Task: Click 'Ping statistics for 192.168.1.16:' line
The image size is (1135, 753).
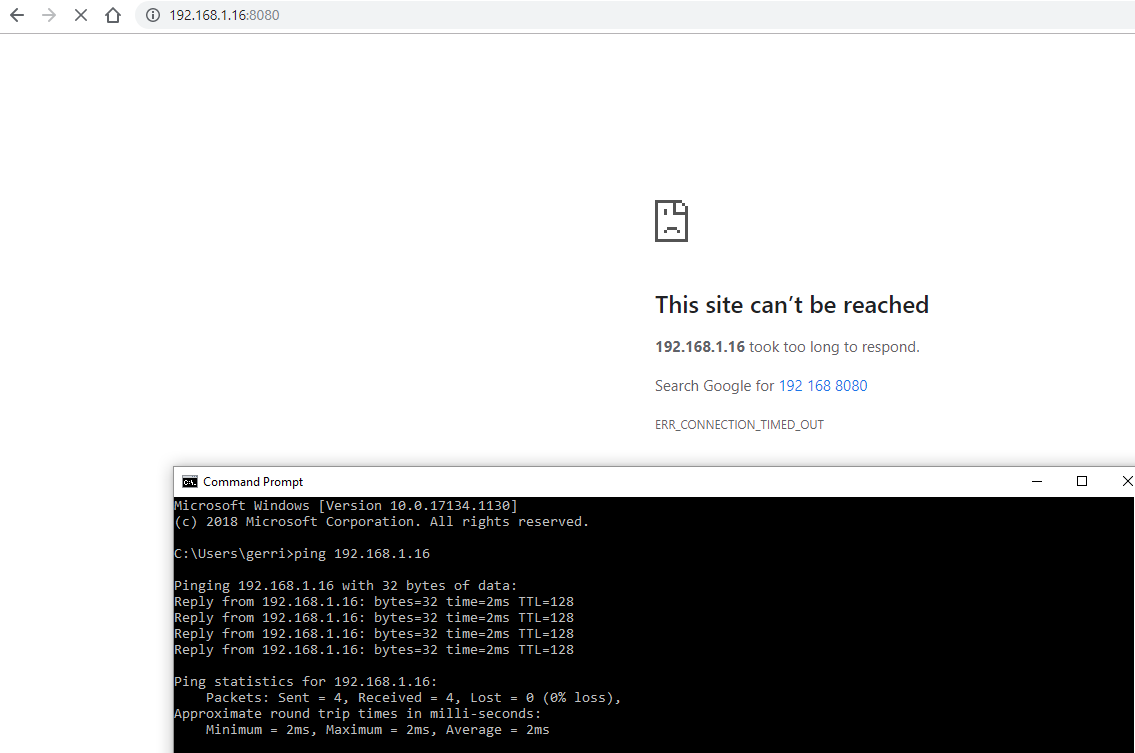Action: (305, 682)
